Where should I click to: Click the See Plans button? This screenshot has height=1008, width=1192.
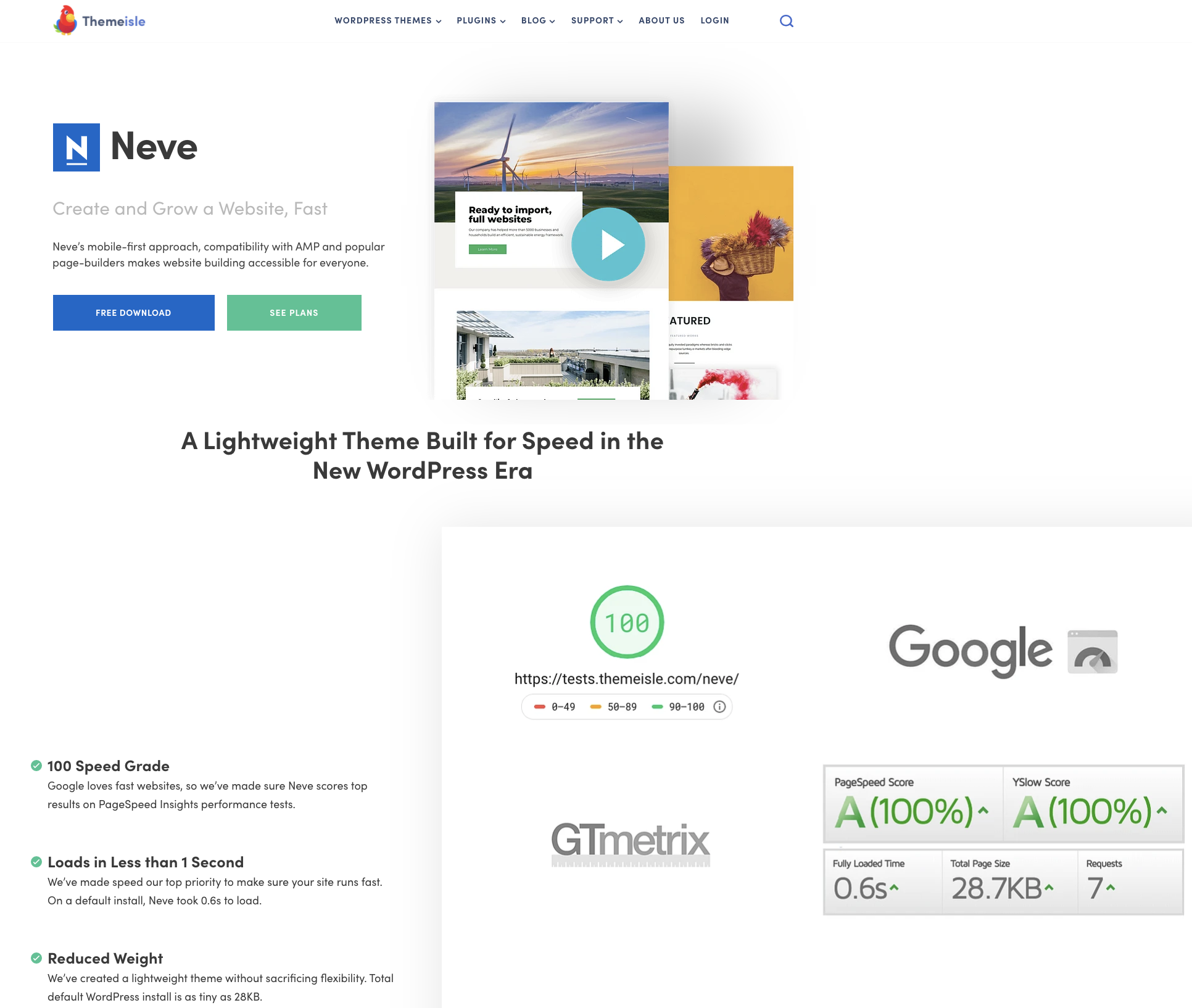(x=294, y=313)
